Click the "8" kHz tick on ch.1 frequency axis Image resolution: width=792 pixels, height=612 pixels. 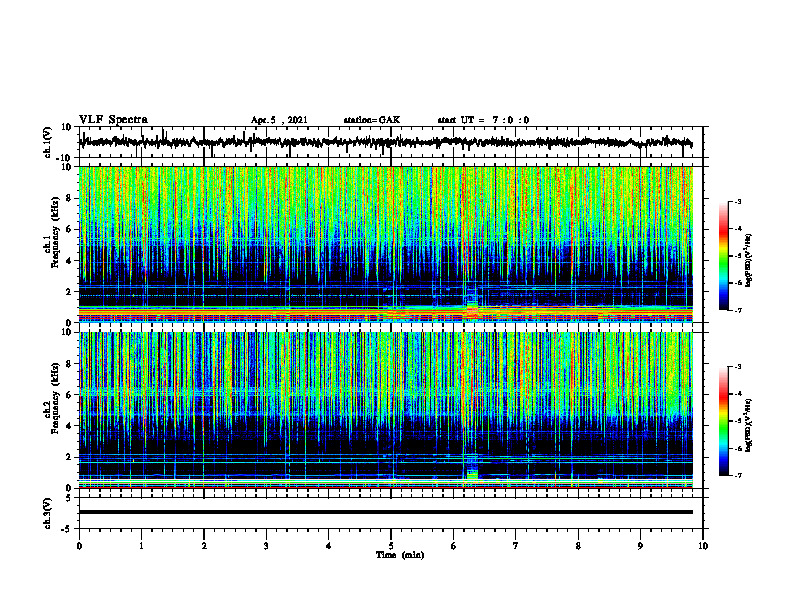coord(70,198)
